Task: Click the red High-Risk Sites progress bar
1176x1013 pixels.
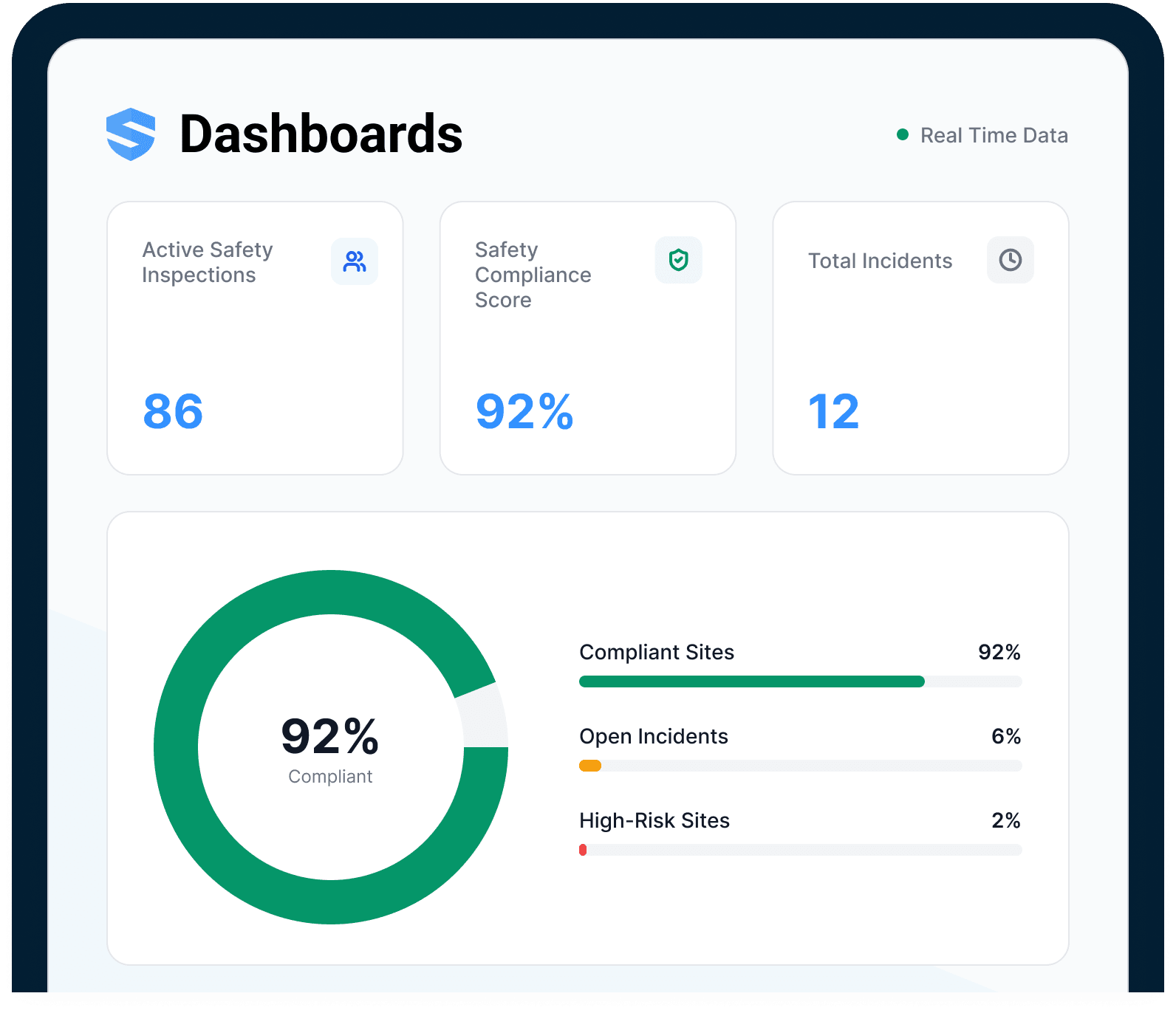Action: pyautogui.click(x=583, y=850)
